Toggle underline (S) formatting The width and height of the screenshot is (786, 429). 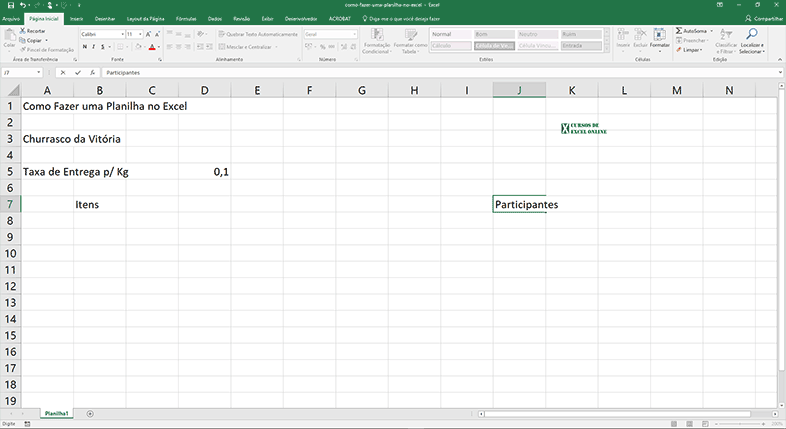point(102,47)
